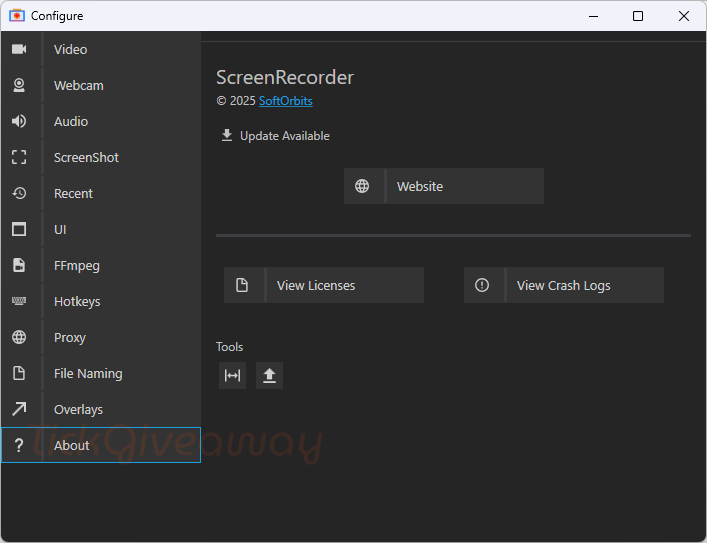This screenshot has height=543, width=707.
Task: Switch to the UI tab
Action: 101,229
